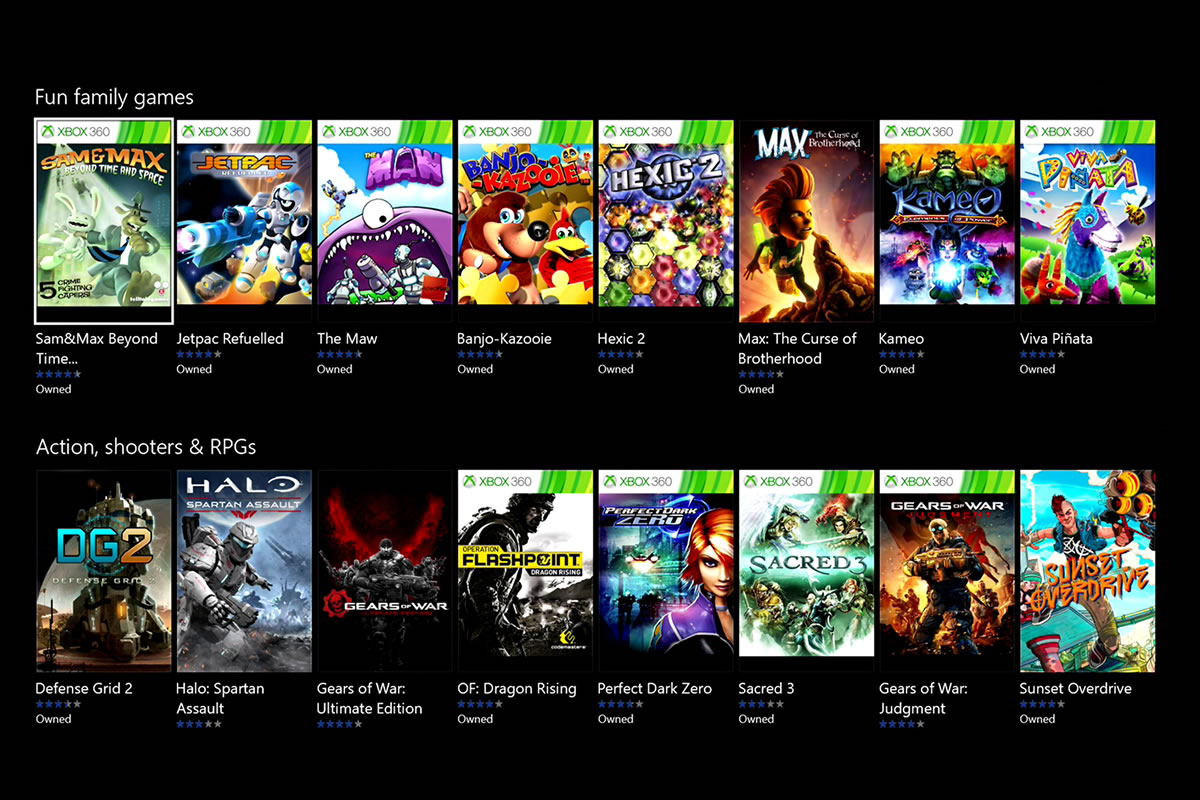Click the "Halo: Spartan Assault" title text
The width and height of the screenshot is (1200, 800).
221,698
